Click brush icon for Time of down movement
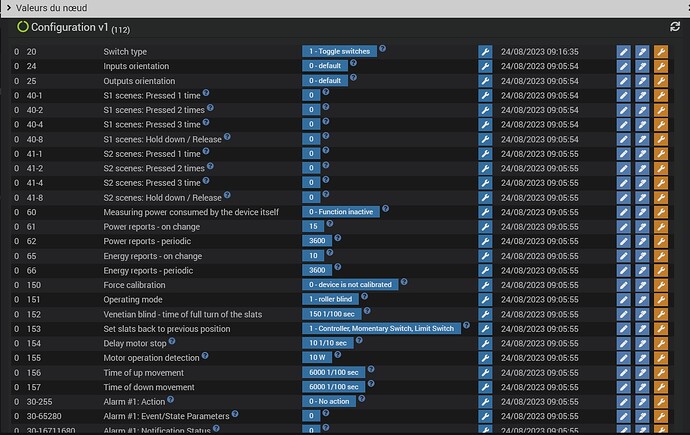 coord(642,387)
